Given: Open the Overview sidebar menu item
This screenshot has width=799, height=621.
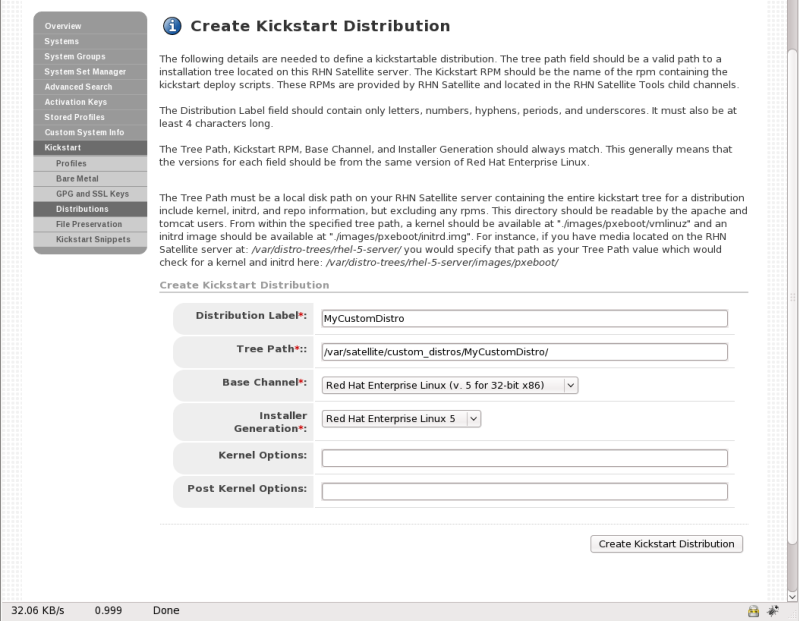Looking at the screenshot, I should pos(63,25).
